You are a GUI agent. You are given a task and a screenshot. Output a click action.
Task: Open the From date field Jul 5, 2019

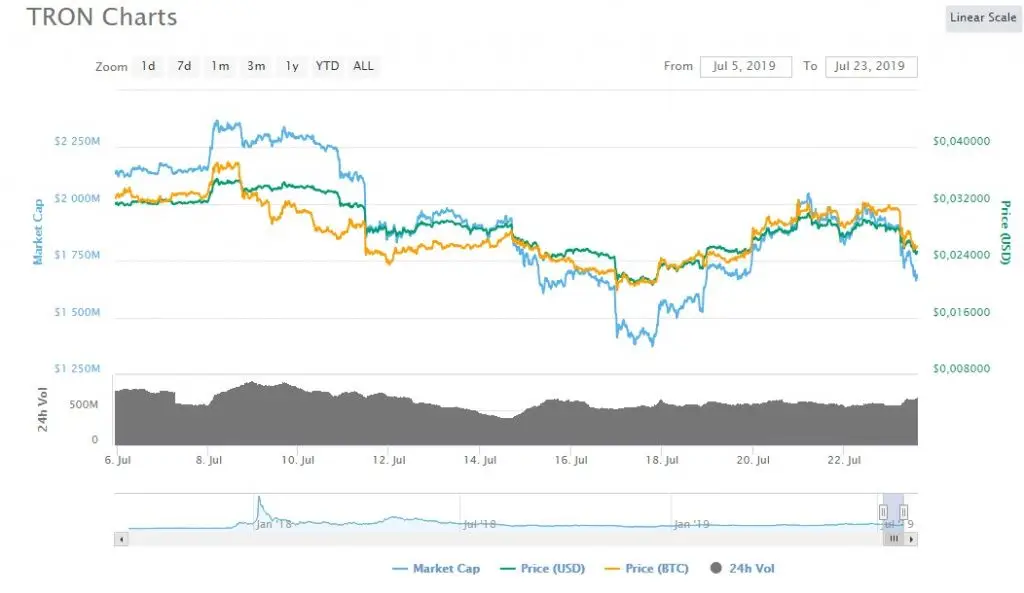point(746,67)
